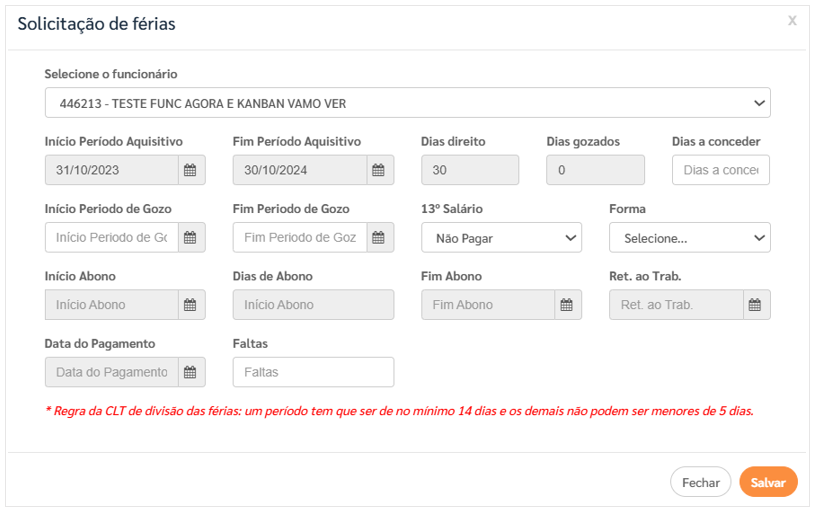Open calendar for Fim Período Aquisitivo
The width and height of the screenshot is (817, 513).
379,170
